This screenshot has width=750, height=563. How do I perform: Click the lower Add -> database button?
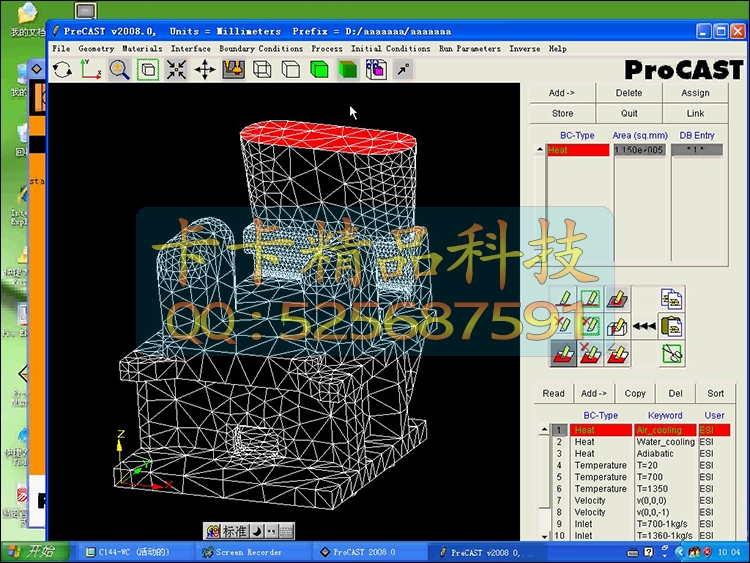coord(594,393)
